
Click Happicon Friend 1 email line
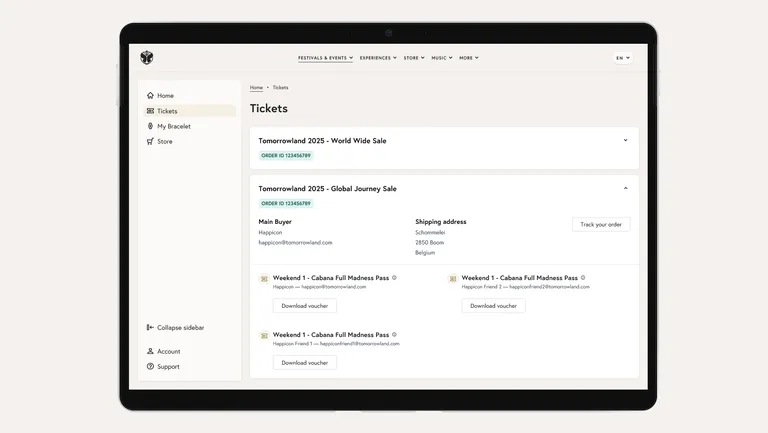pos(336,344)
